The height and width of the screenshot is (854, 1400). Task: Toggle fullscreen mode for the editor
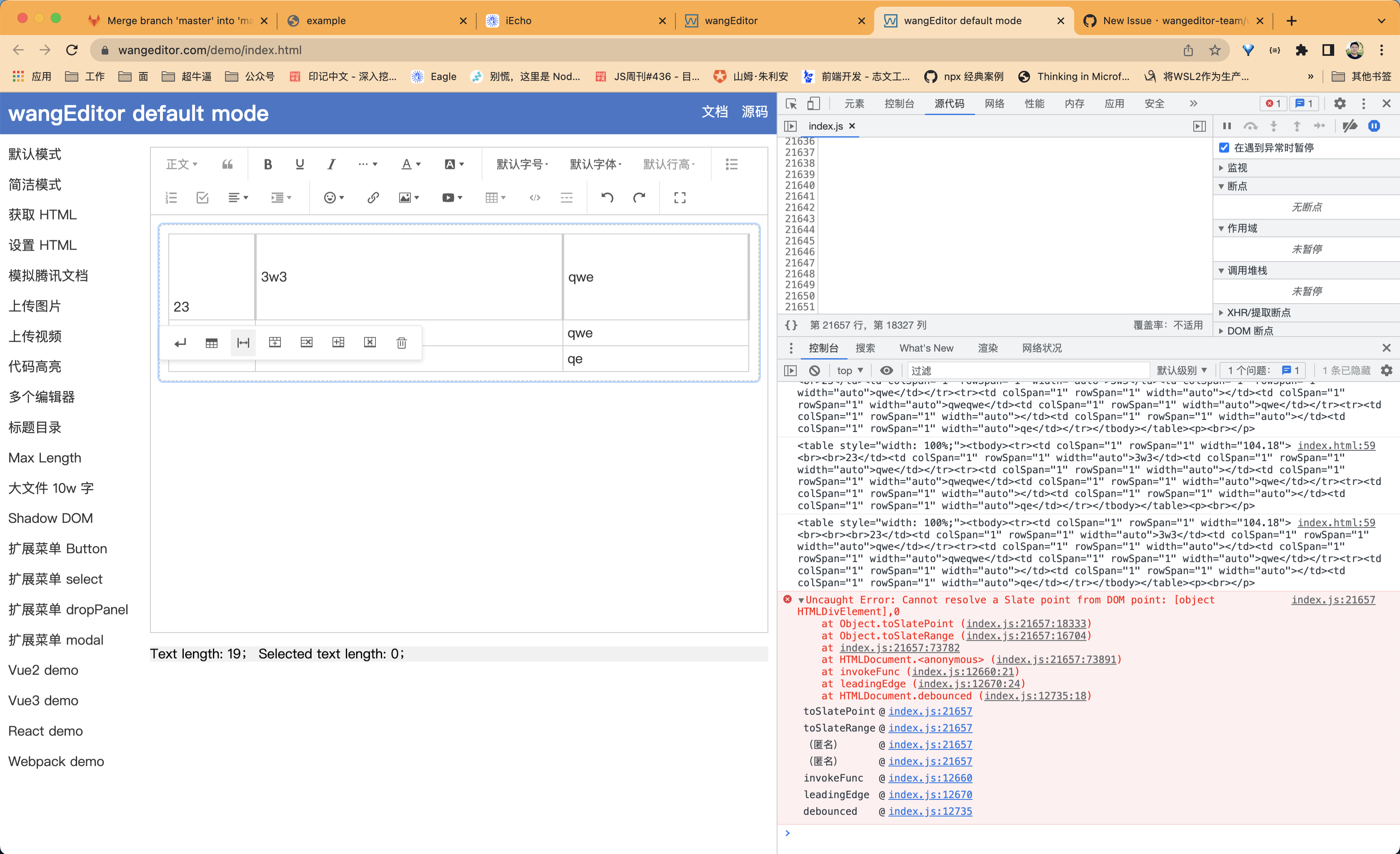680,198
